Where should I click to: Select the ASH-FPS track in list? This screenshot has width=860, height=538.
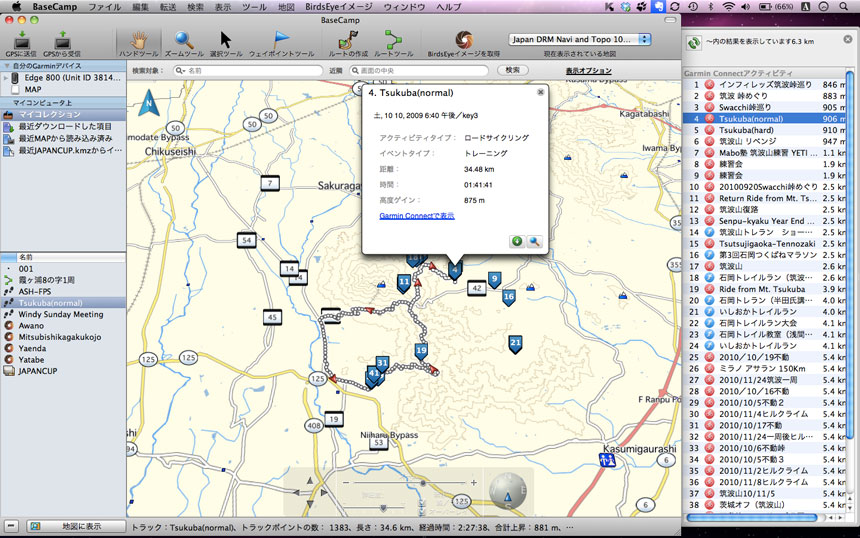[35, 291]
